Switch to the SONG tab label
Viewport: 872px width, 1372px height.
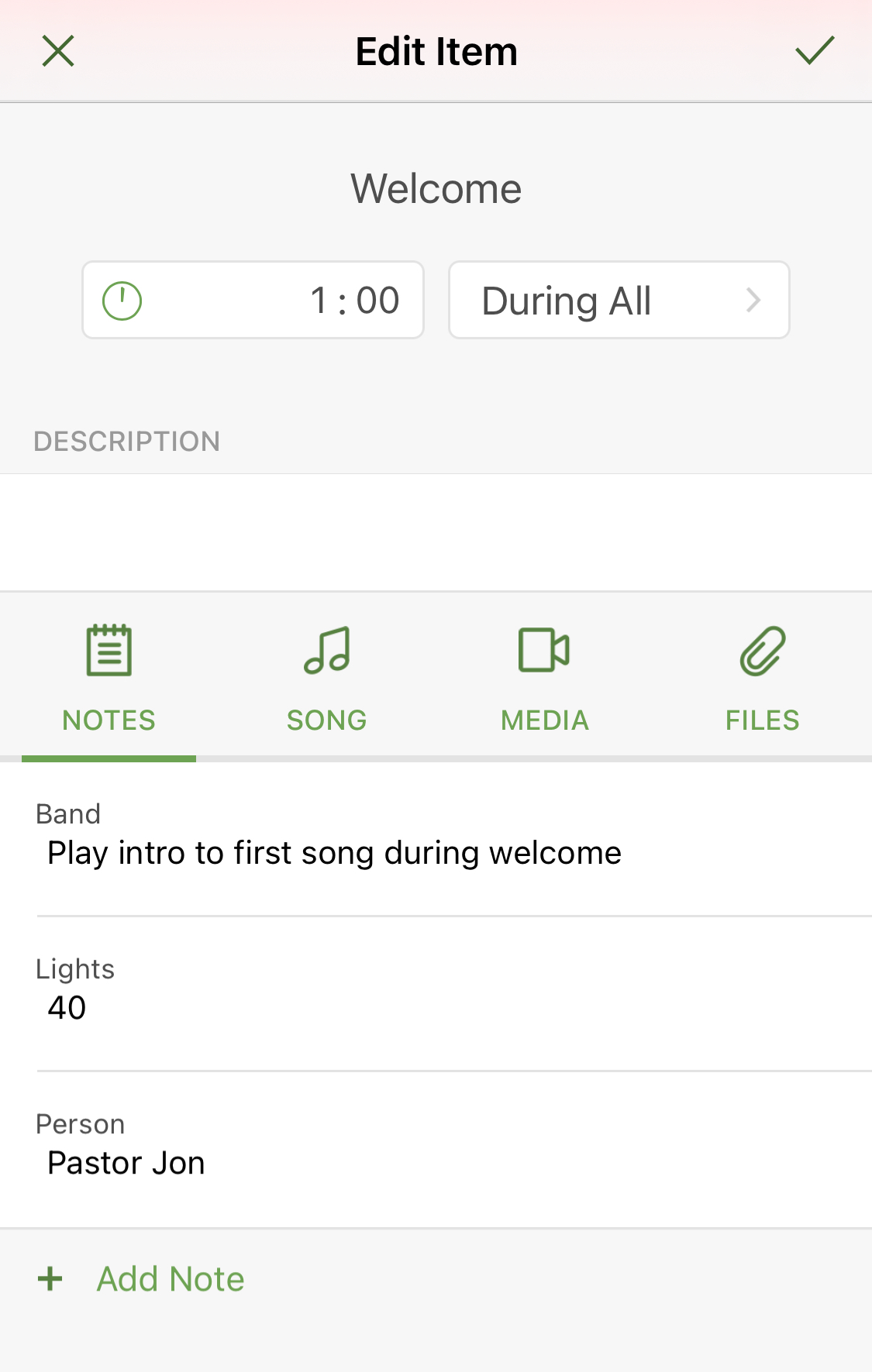point(327,720)
